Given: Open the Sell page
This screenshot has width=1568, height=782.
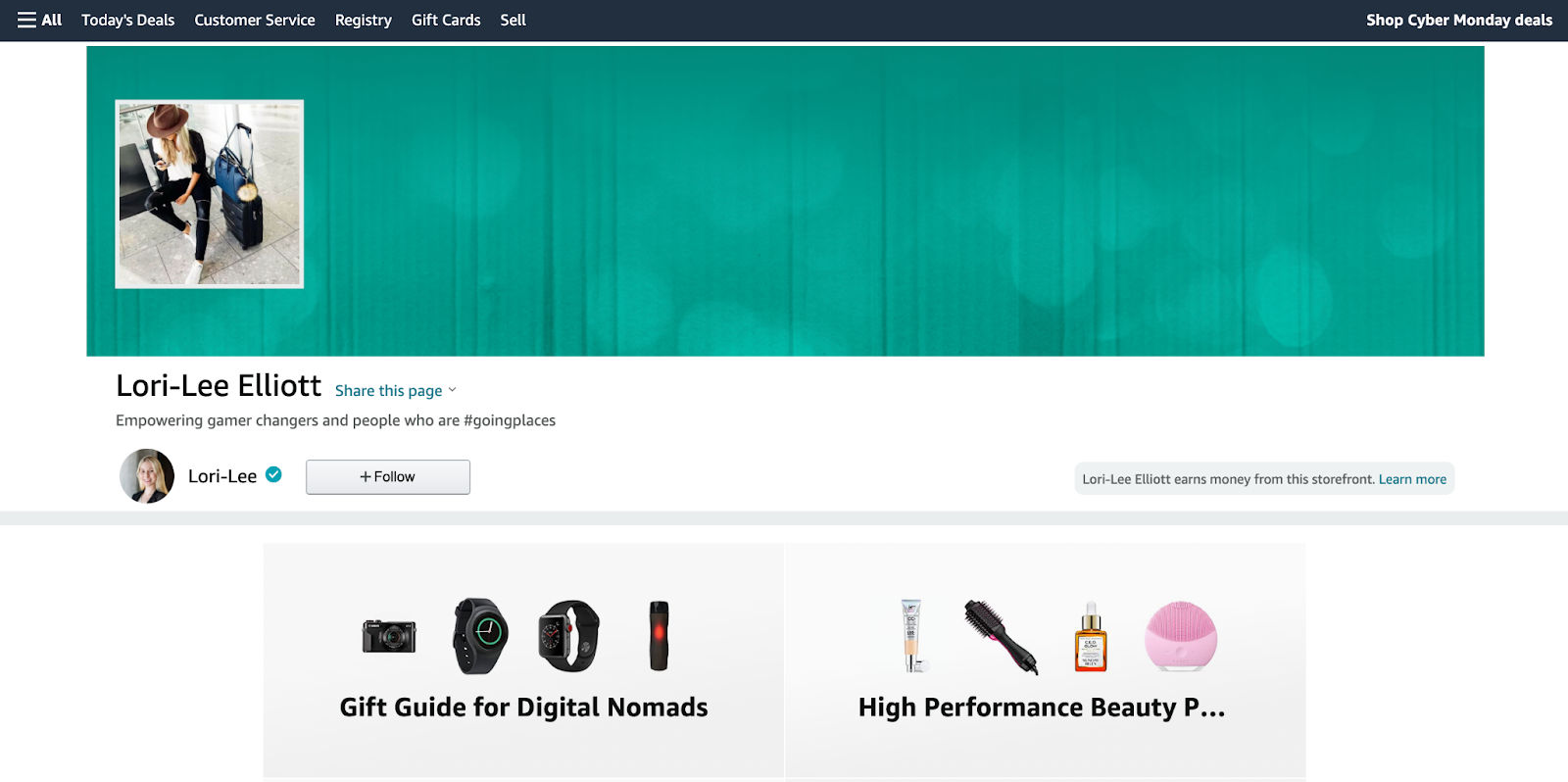Looking at the screenshot, I should pyautogui.click(x=513, y=20).
